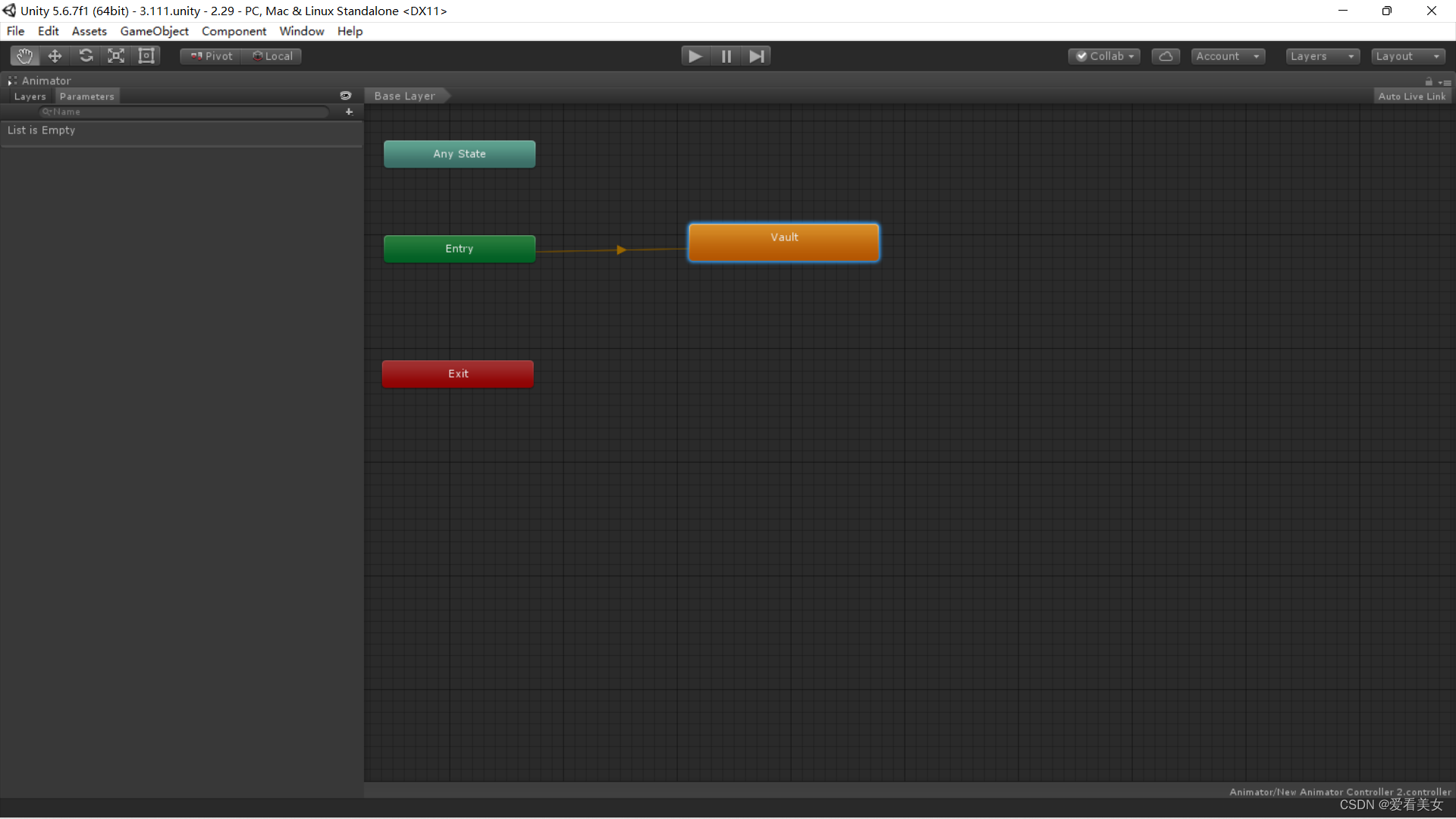
Task: Click the Step frame button
Action: pos(756,56)
